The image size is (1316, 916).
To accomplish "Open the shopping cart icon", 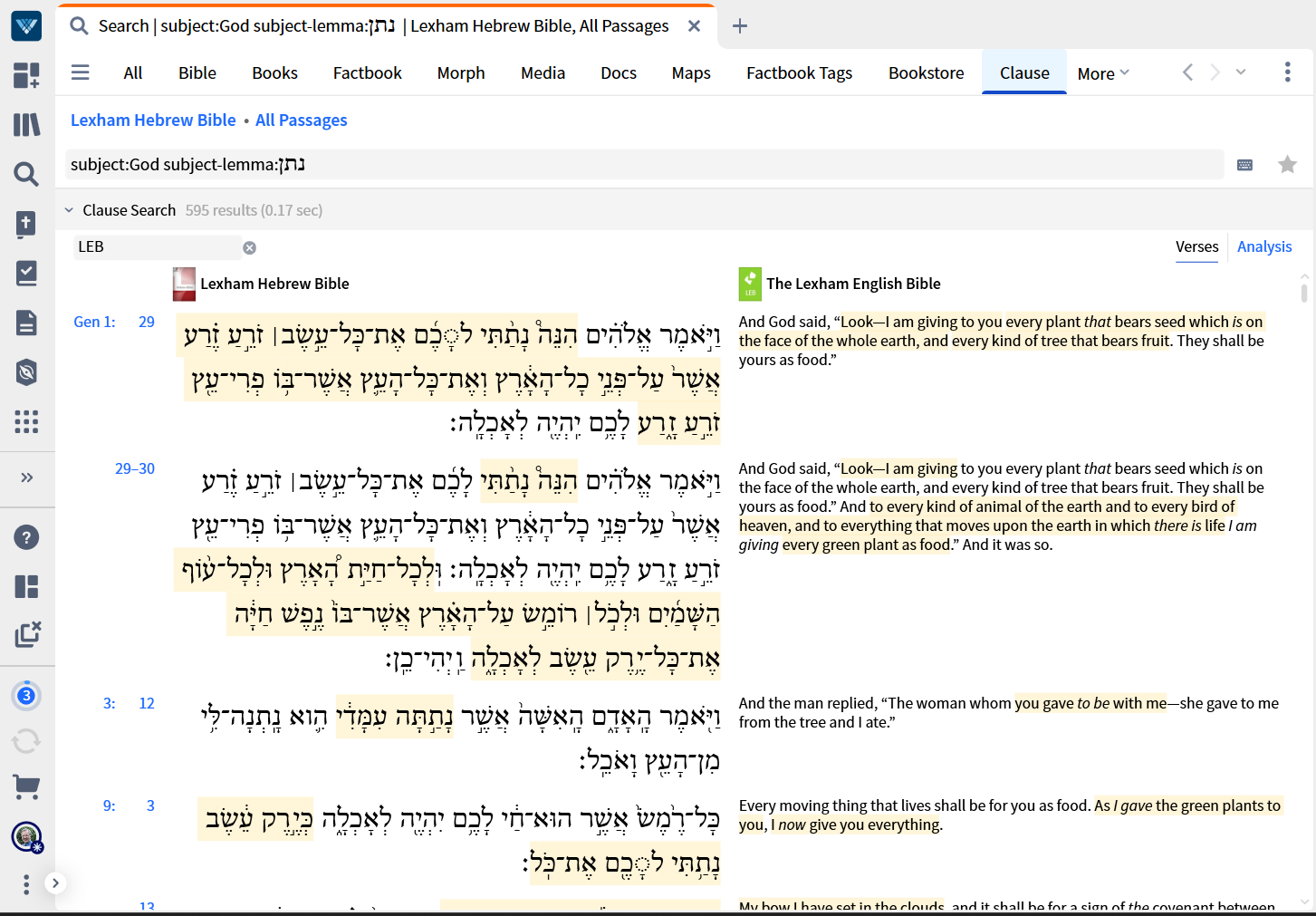I will click(26, 786).
